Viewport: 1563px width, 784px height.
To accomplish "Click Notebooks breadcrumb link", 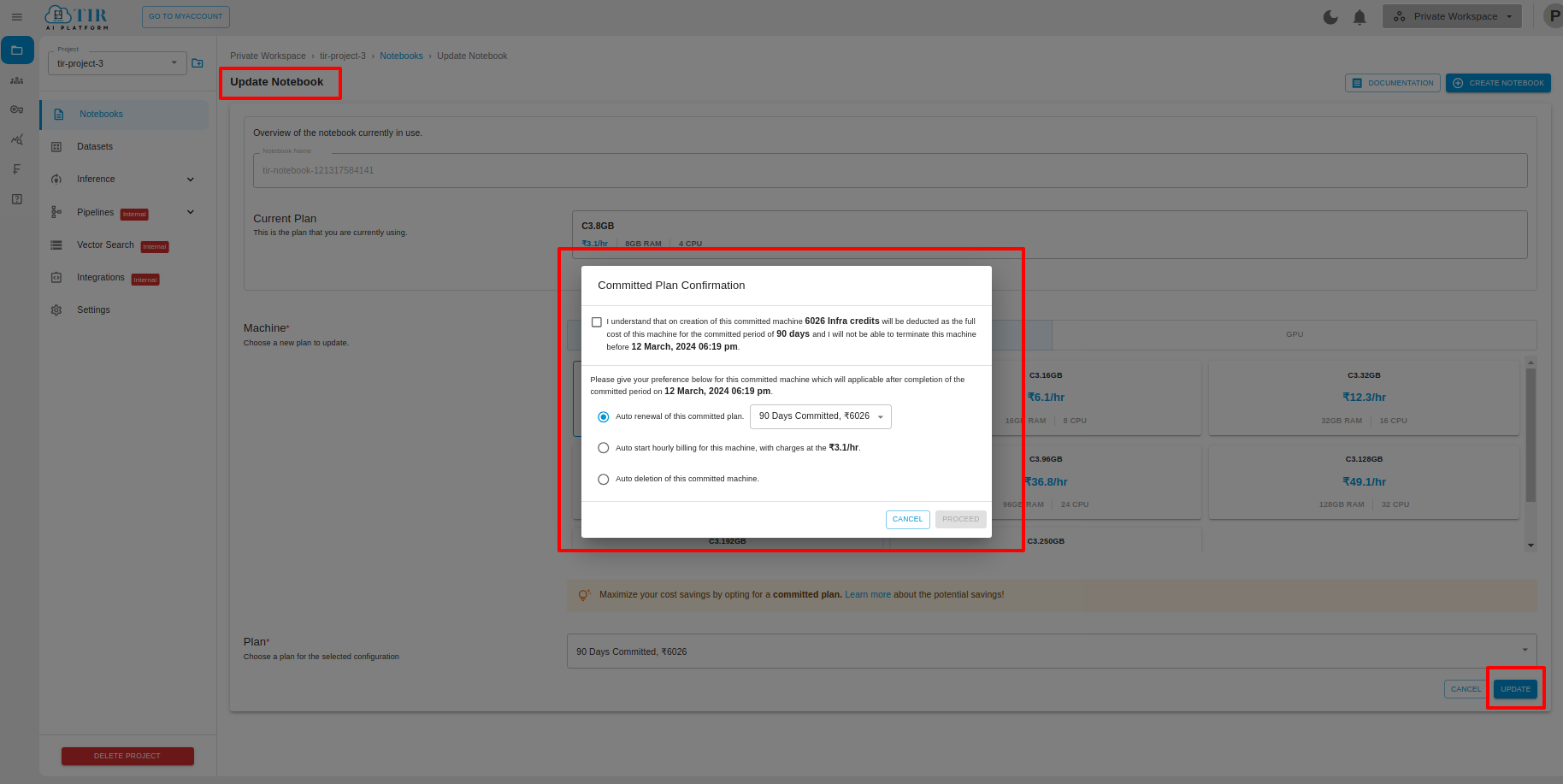I will point(401,56).
